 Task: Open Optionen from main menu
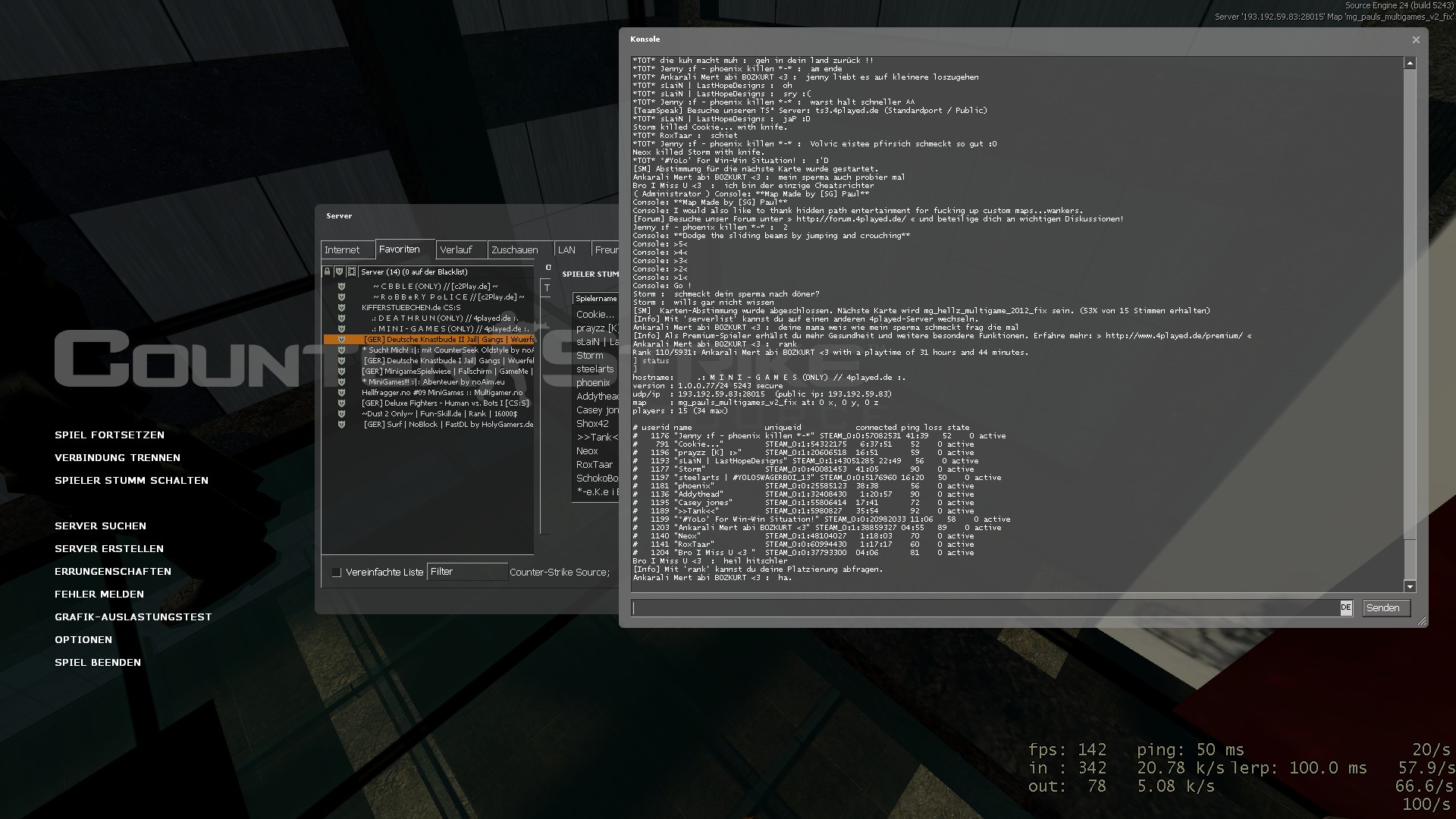(83, 639)
